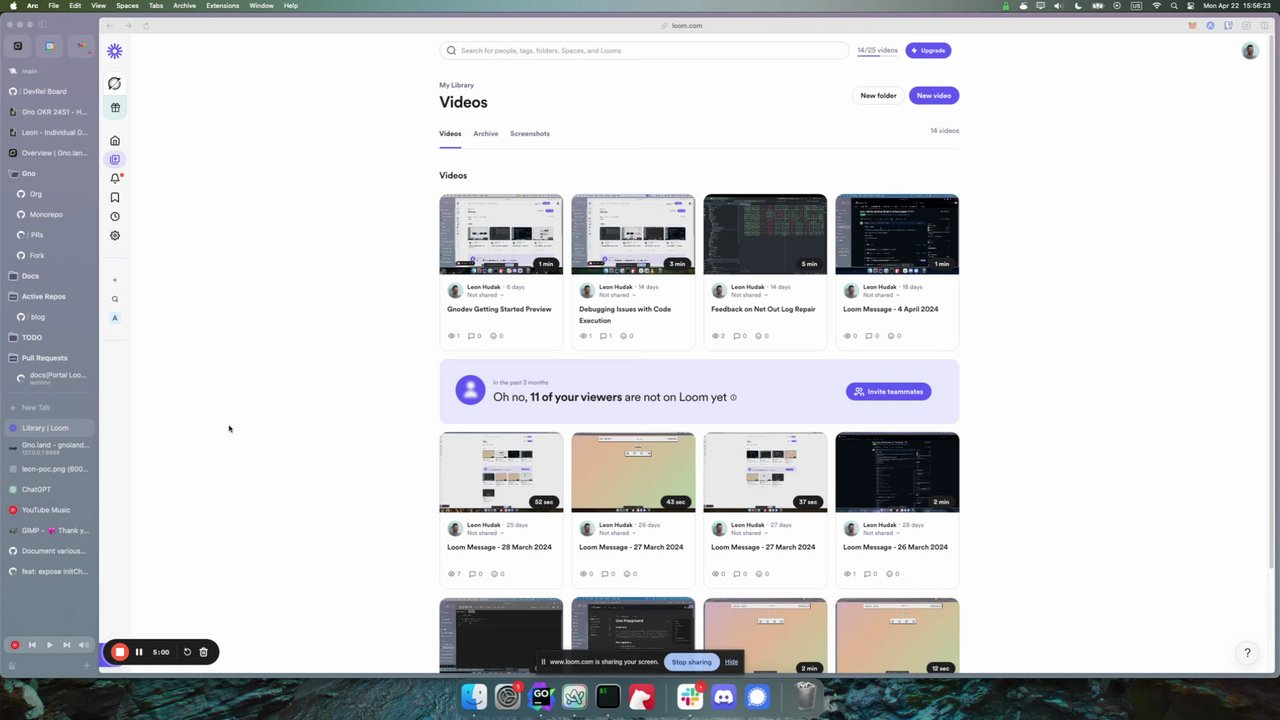Restart the Loom recording
The height and width of the screenshot is (720, 1280).
click(x=187, y=652)
